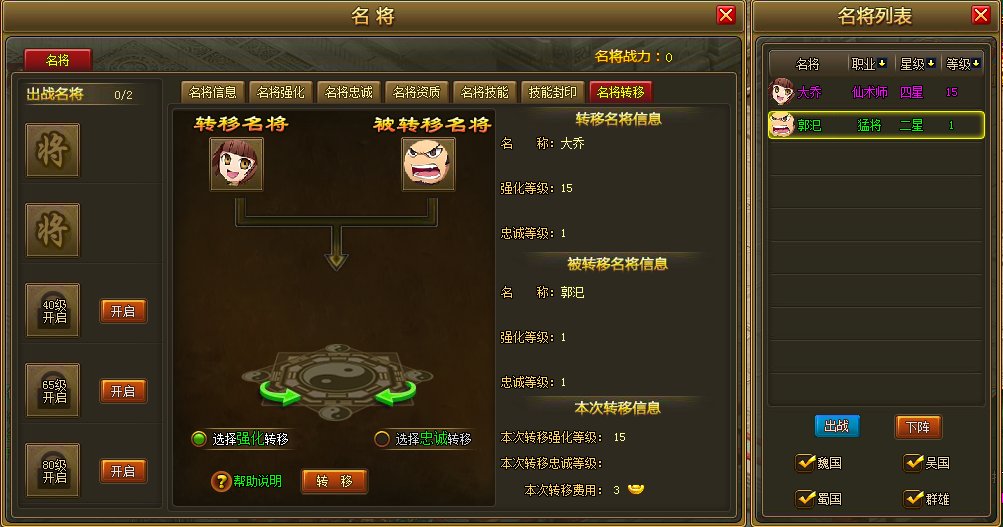The image size is (1003, 527).
Task: Open the 技能封印 tab
Action: [553, 92]
